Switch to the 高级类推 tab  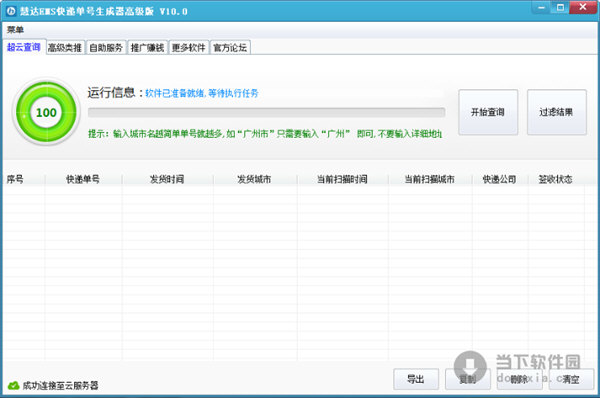pos(65,48)
